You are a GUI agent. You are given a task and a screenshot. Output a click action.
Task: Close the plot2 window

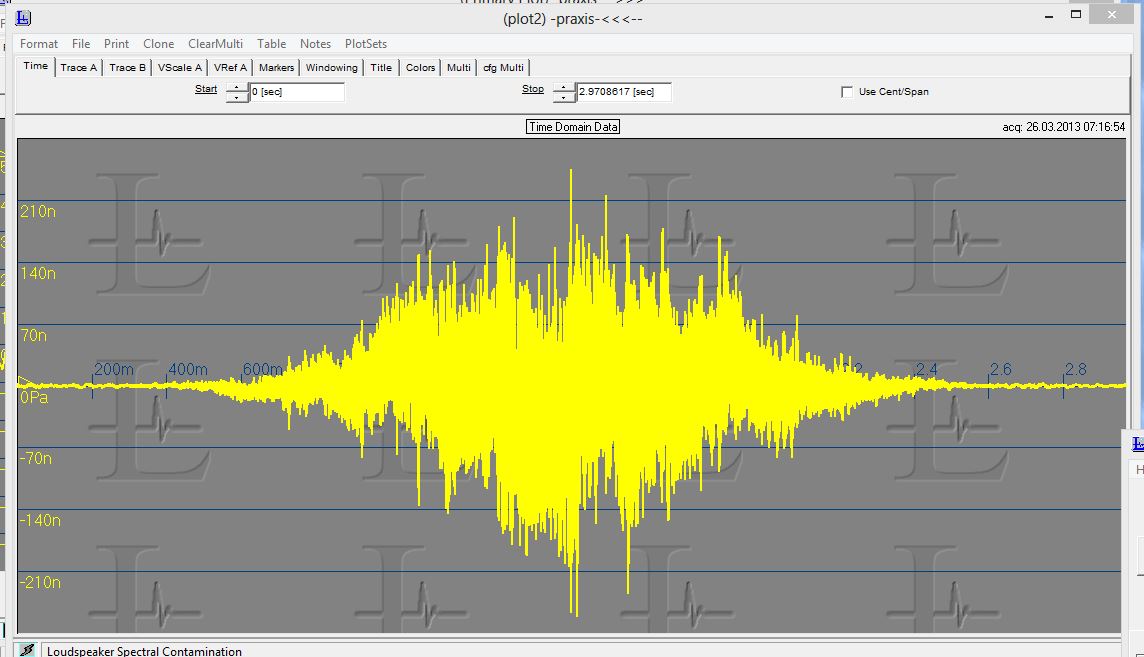click(x=1112, y=14)
